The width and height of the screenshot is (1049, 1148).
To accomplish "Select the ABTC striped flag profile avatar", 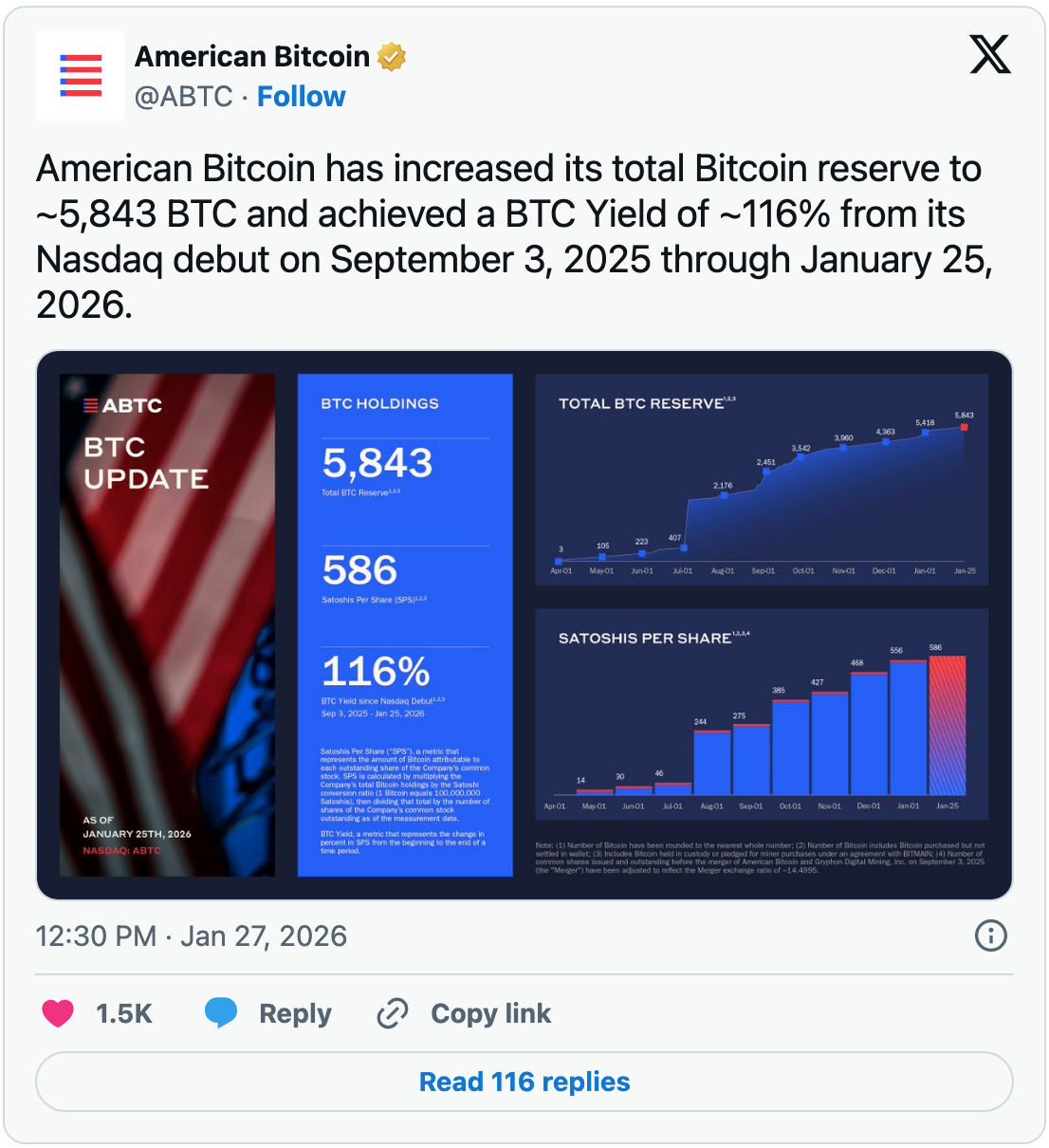I will (x=81, y=76).
